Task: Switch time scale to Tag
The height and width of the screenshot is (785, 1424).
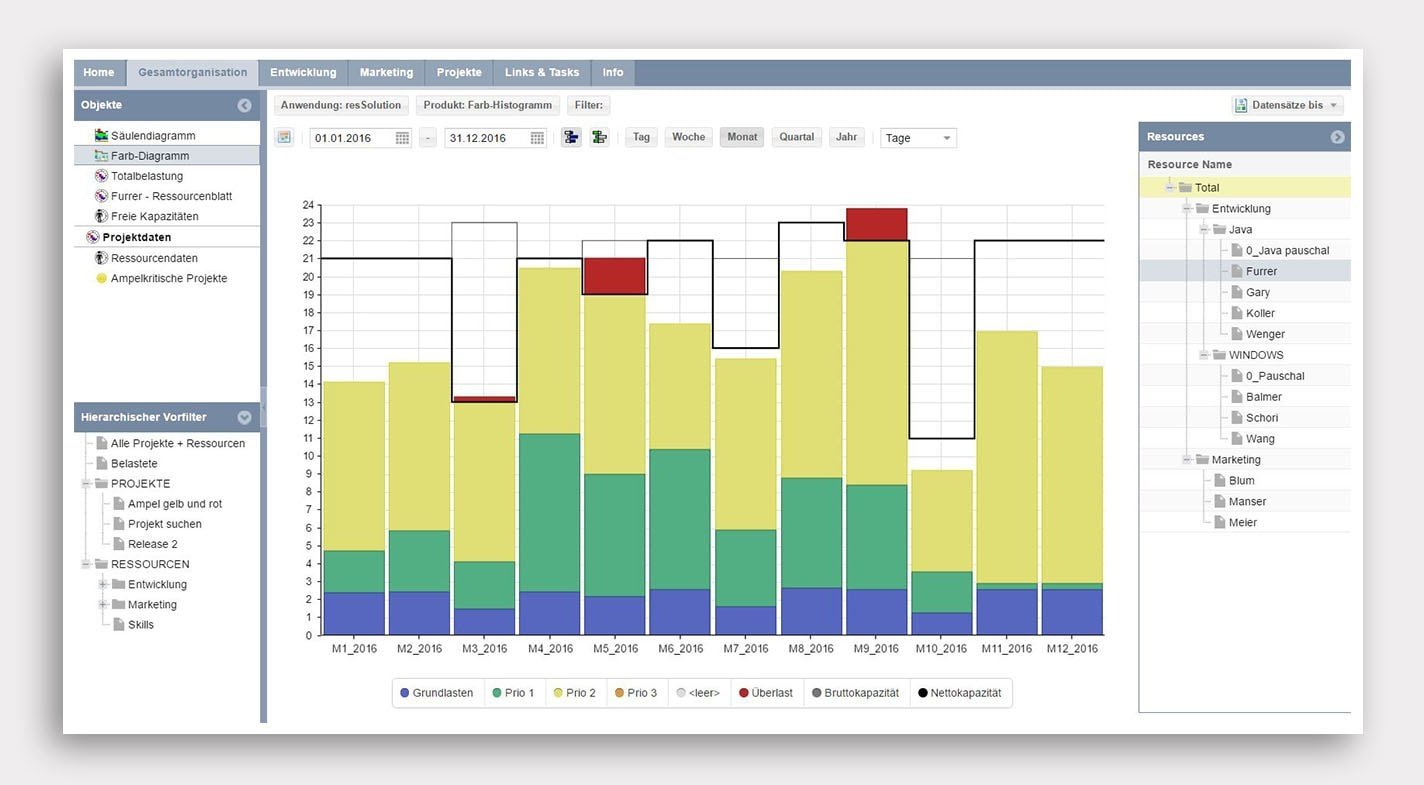Action: tap(642, 137)
